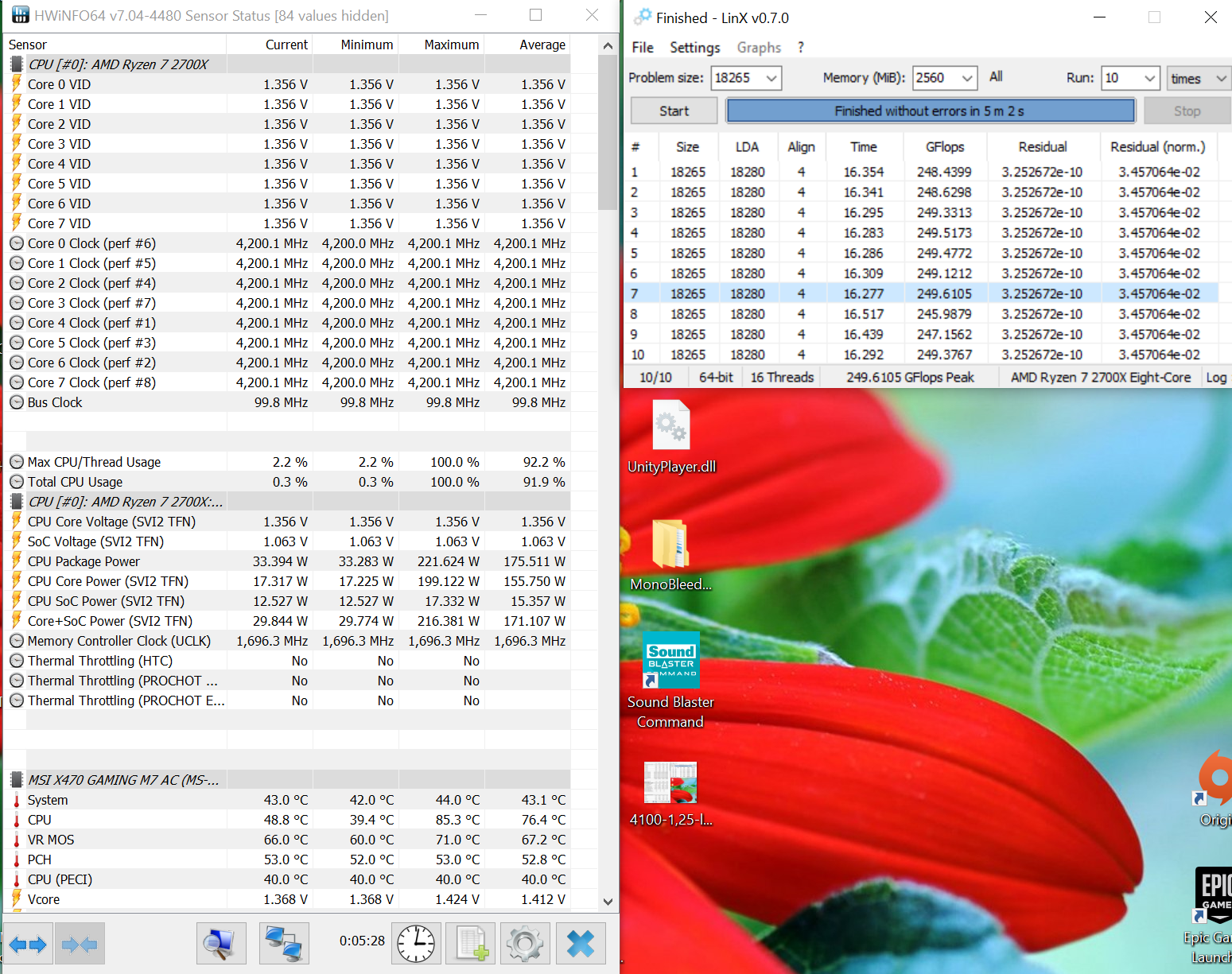The image size is (1232, 974).
Task: Click the blue X icon in HWiNFO toolbar
Action: pos(581,944)
